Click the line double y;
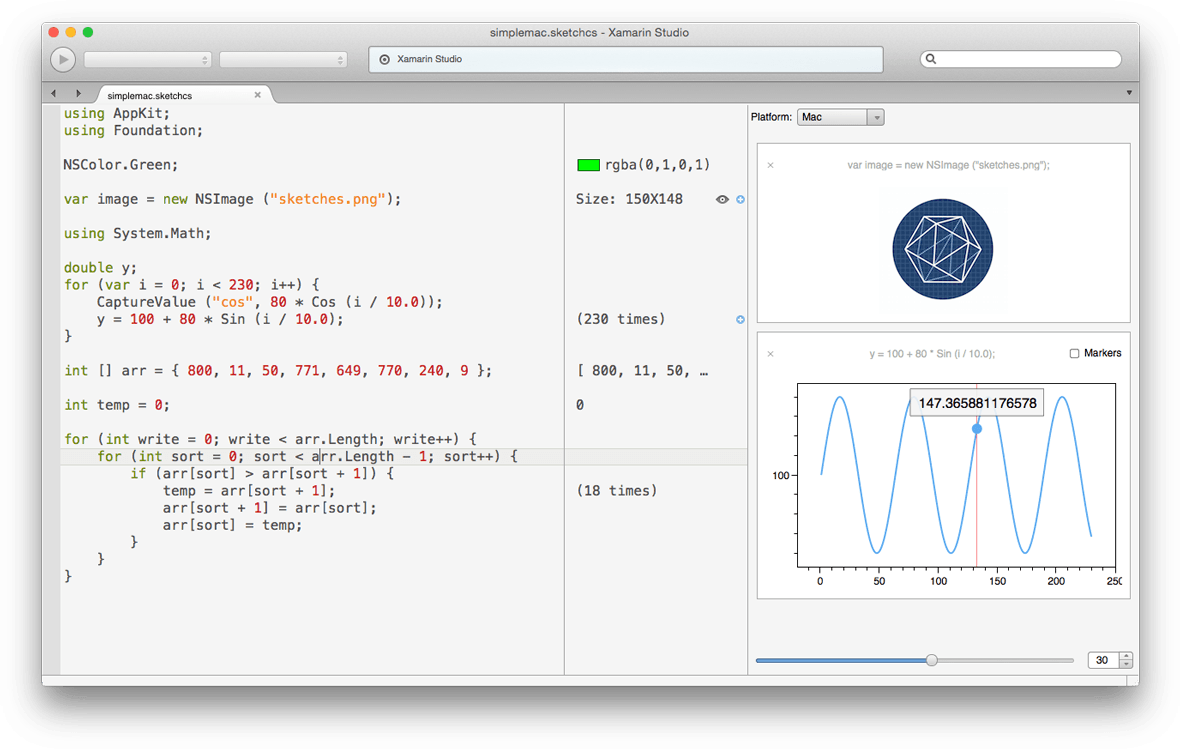 click(100, 268)
